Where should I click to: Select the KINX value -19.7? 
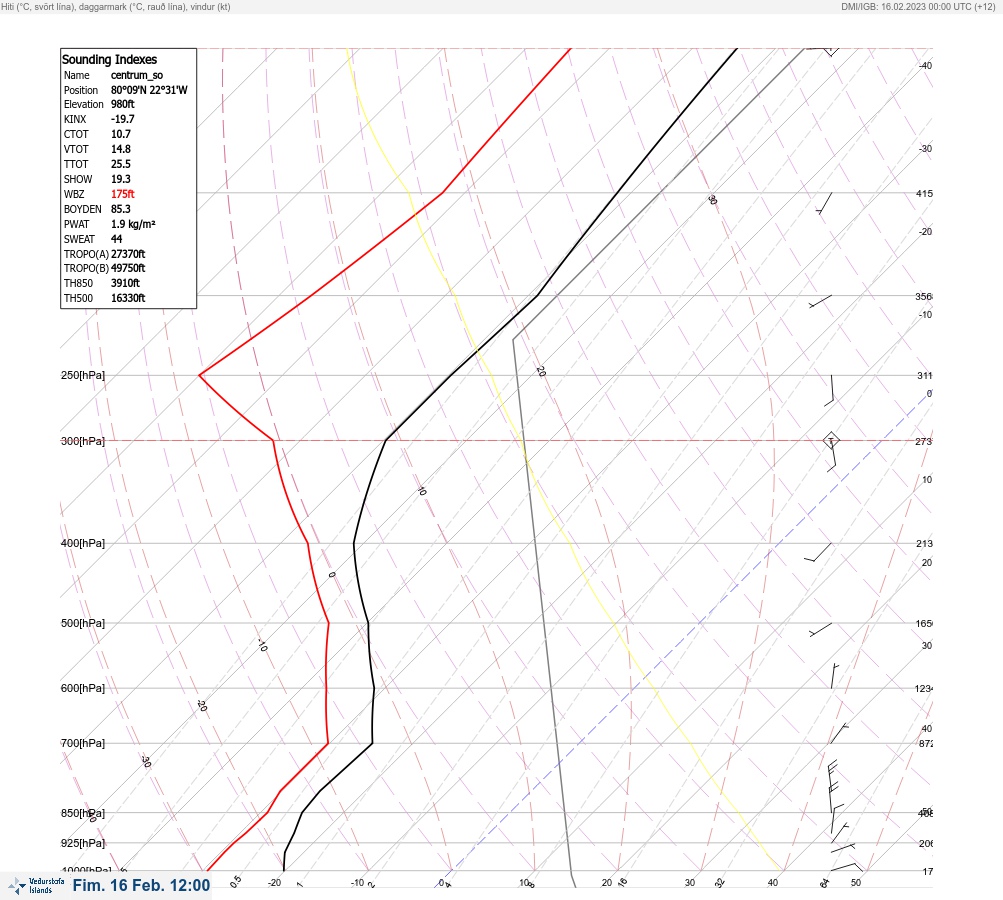click(x=123, y=119)
